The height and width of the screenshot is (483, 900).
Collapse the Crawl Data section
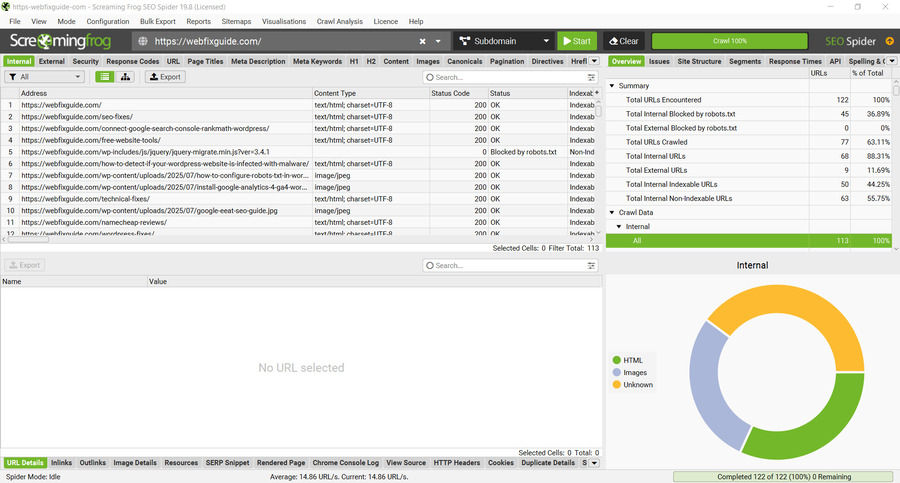click(x=612, y=212)
